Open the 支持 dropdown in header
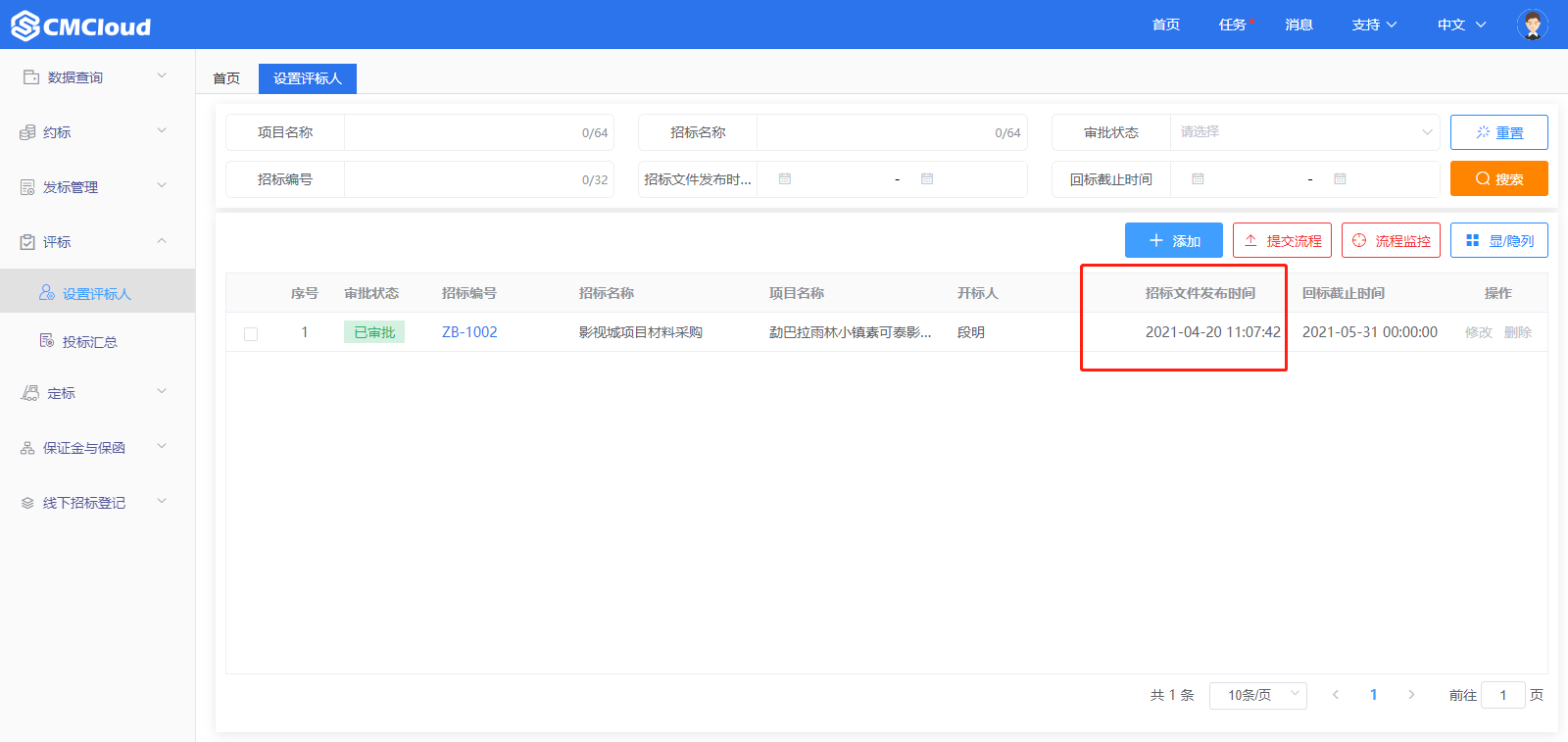Screen dimensions: 1568x742 point(1374,25)
